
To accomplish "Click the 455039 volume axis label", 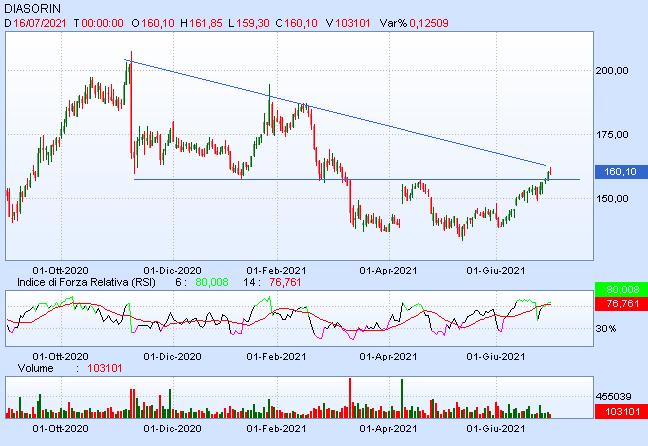I will point(613,397).
